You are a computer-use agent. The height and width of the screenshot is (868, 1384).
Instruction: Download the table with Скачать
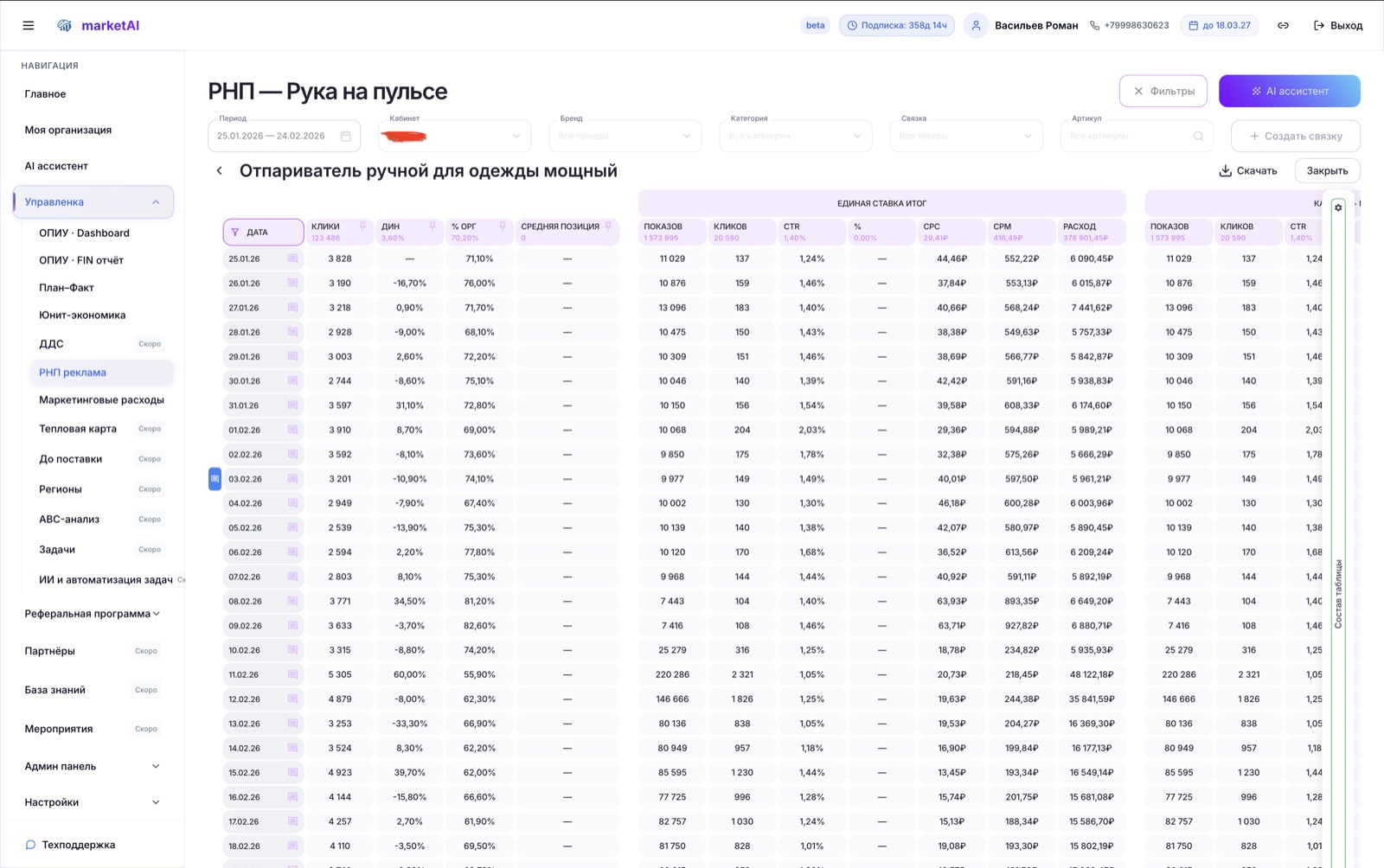(1248, 171)
